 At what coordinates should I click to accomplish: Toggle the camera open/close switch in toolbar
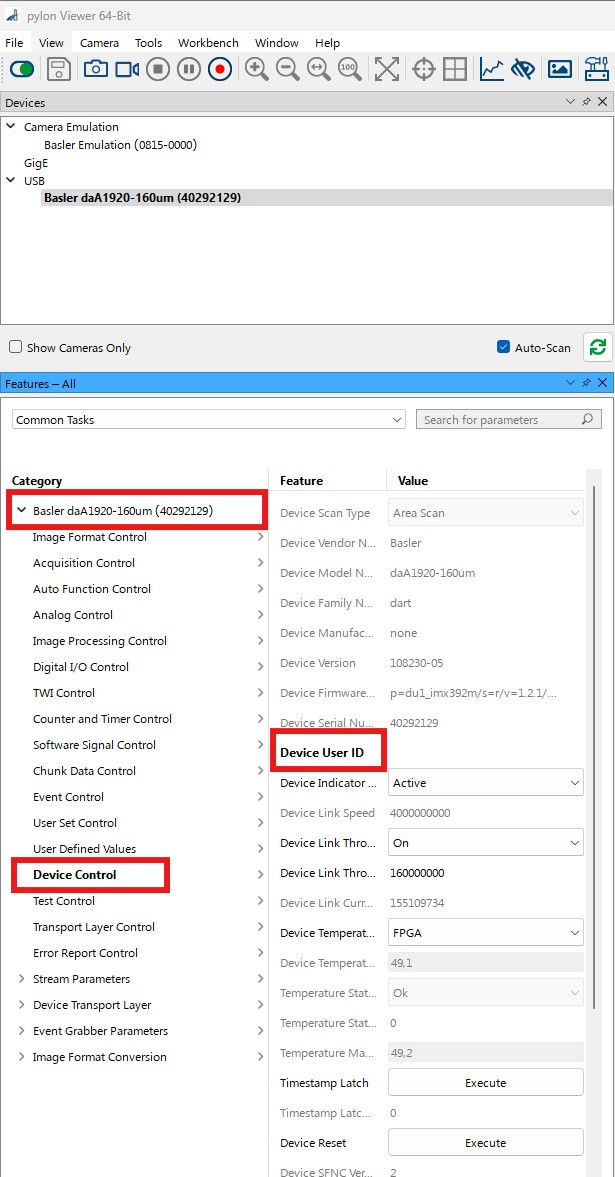click(x=23, y=70)
